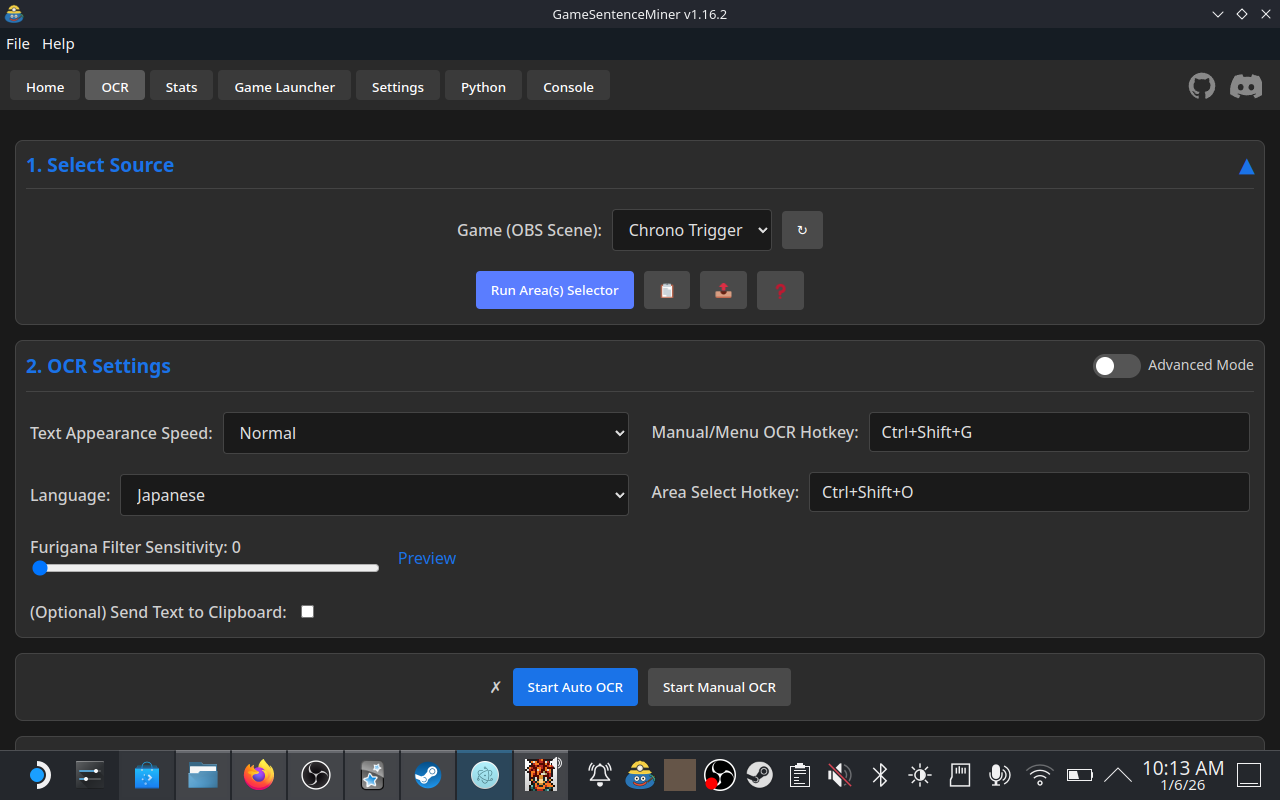Enable Advanced Mode toggle

point(1117,366)
